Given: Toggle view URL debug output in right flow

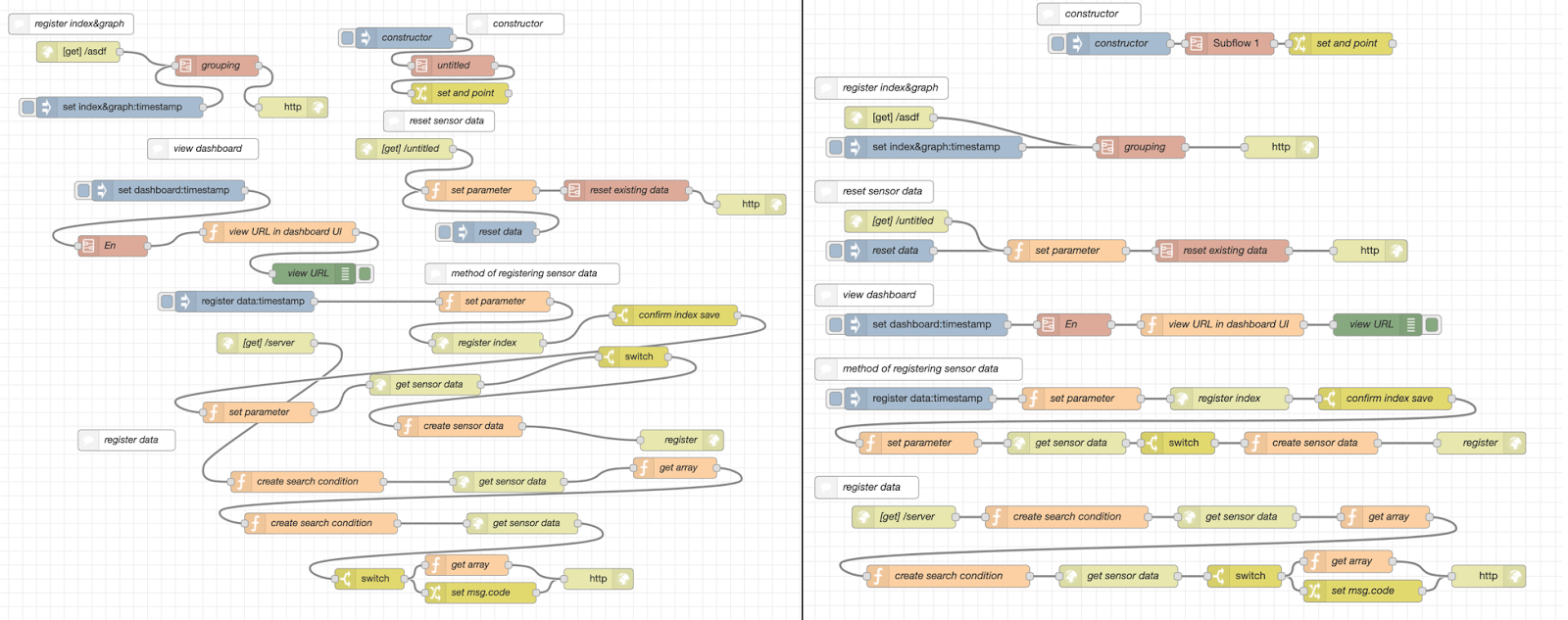Looking at the screenshot, I should [1432, 324].
